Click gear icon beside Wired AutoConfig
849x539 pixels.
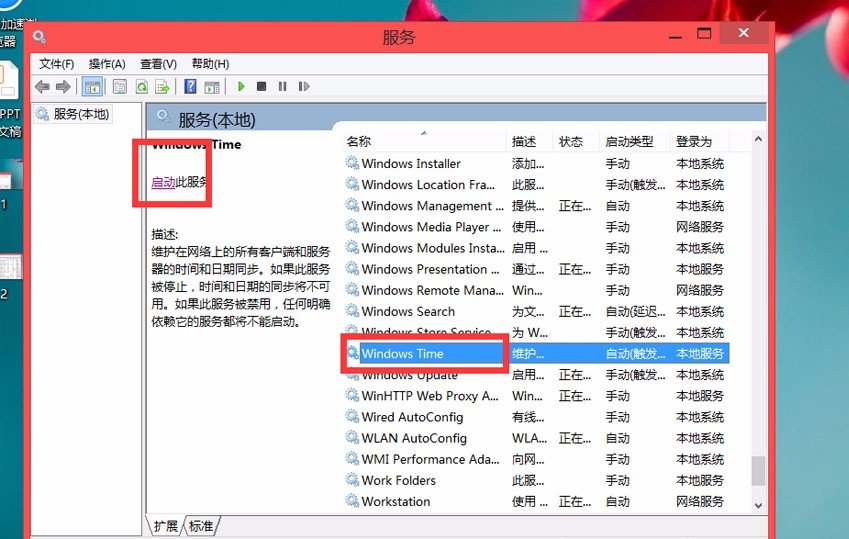(x=352, y=417)
